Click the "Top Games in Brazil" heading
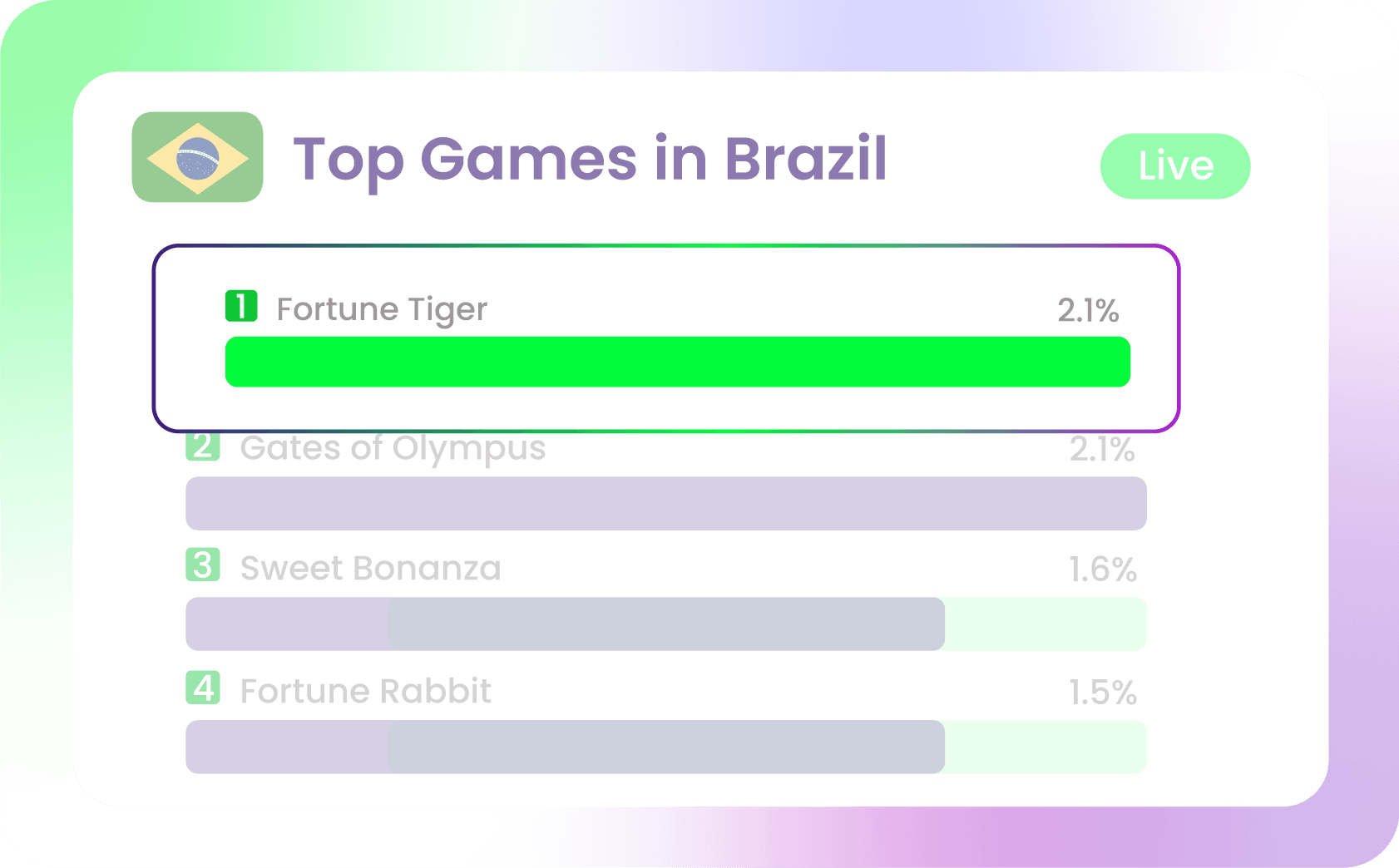 click(x=590, y=159)
